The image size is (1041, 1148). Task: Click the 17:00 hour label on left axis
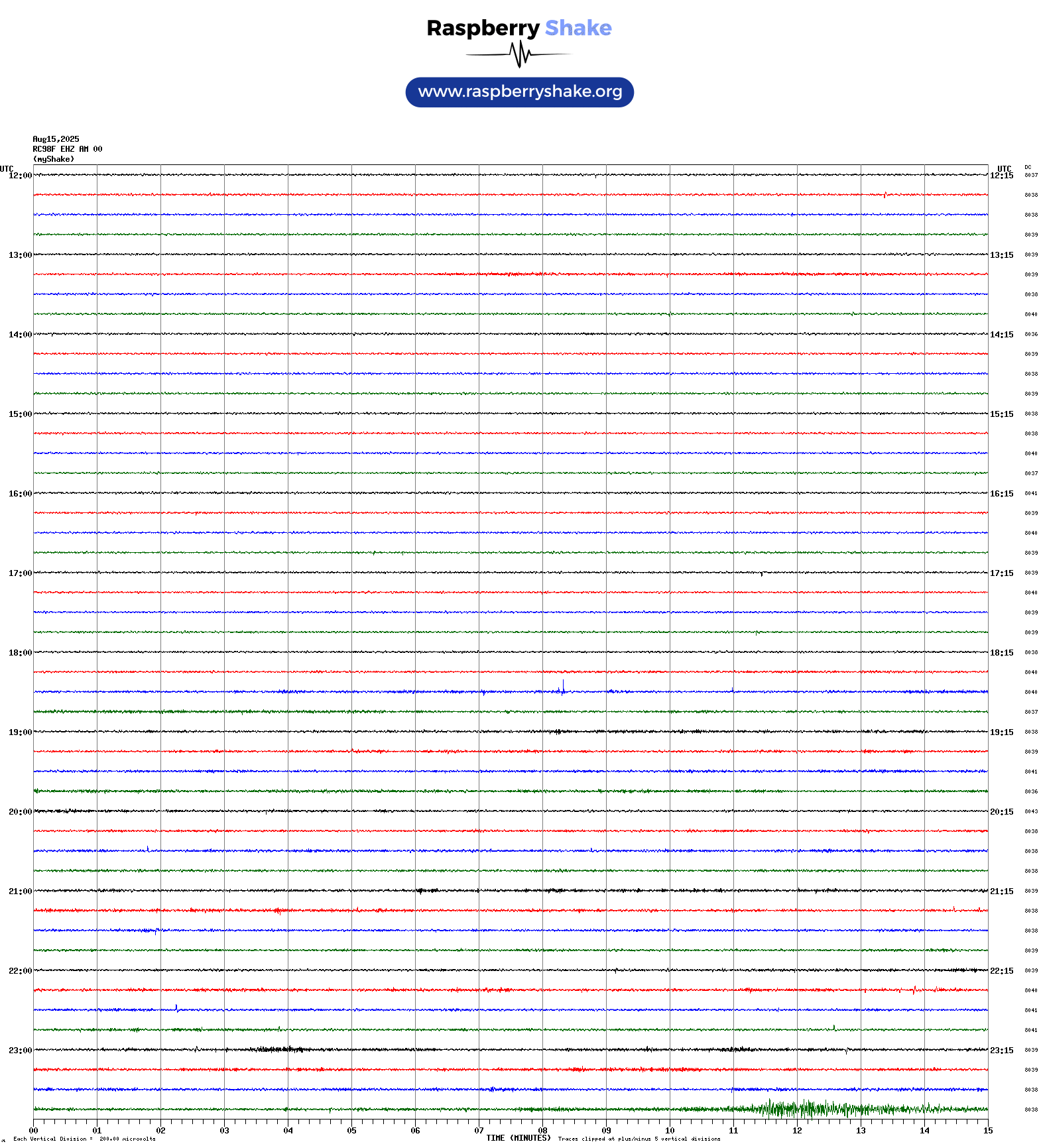[20, 573]
